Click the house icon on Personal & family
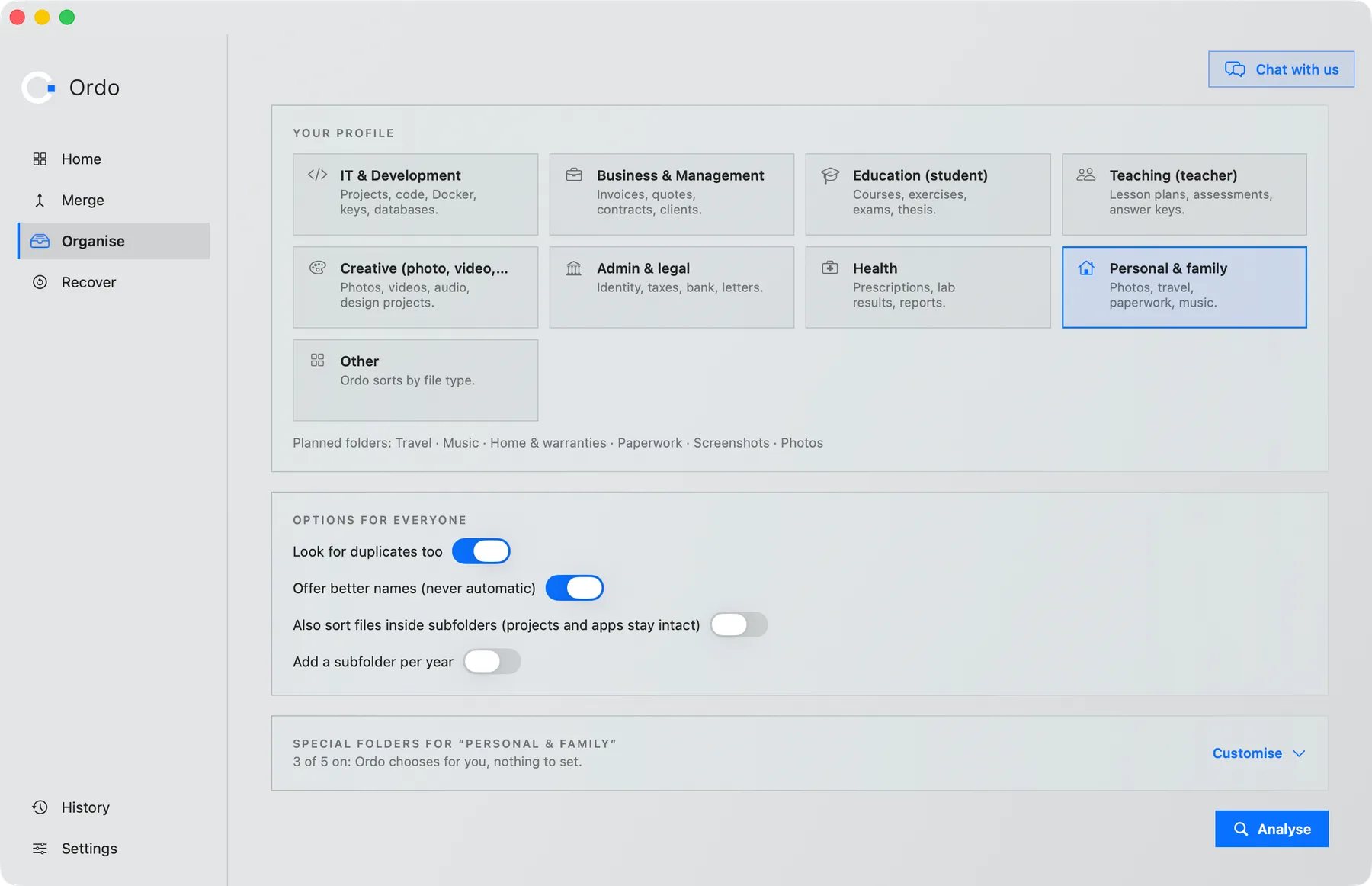This screenshot has height=886, width=1372. pos(1086,268)
